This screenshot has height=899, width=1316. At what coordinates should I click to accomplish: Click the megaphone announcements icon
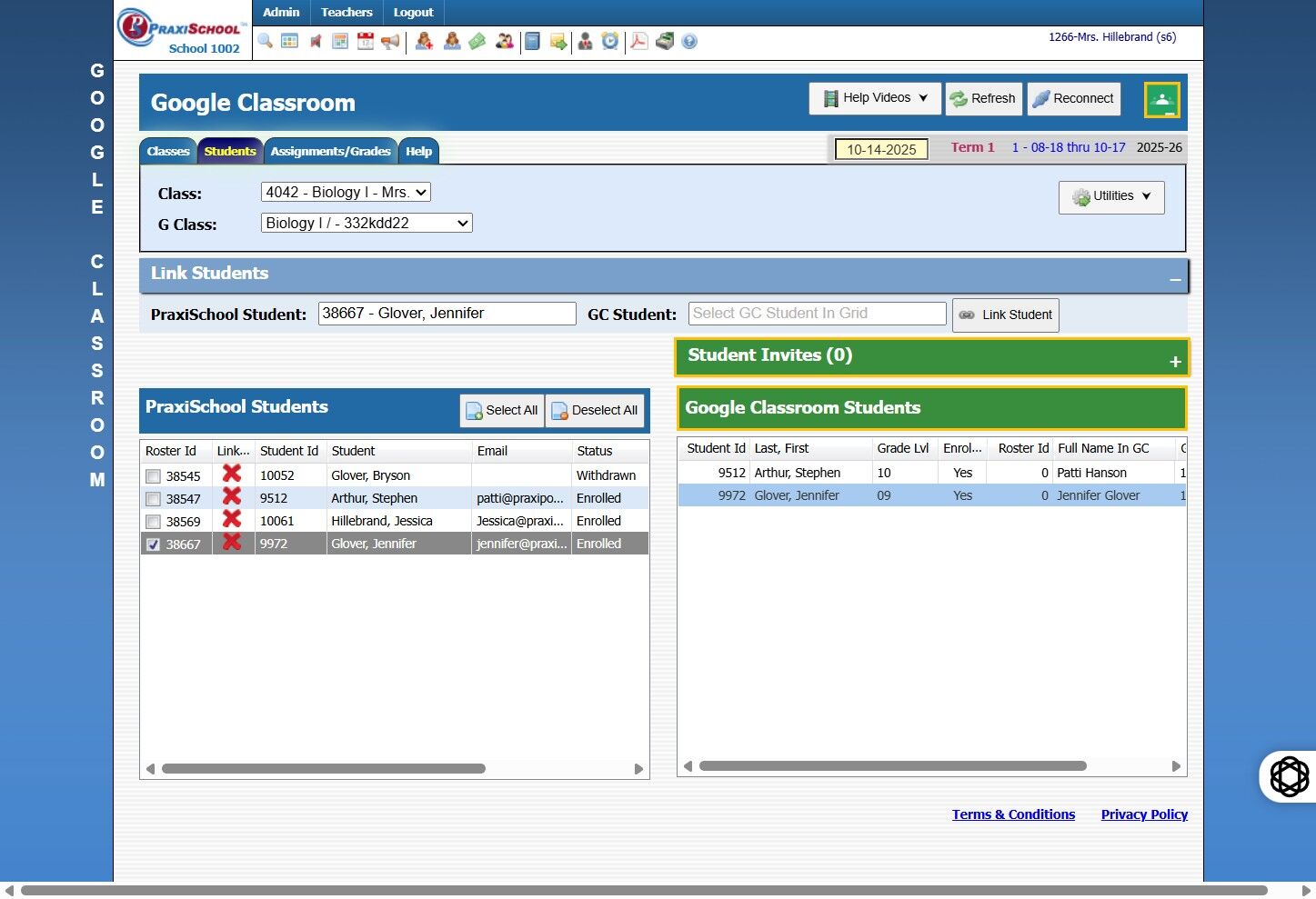point(390,41)
